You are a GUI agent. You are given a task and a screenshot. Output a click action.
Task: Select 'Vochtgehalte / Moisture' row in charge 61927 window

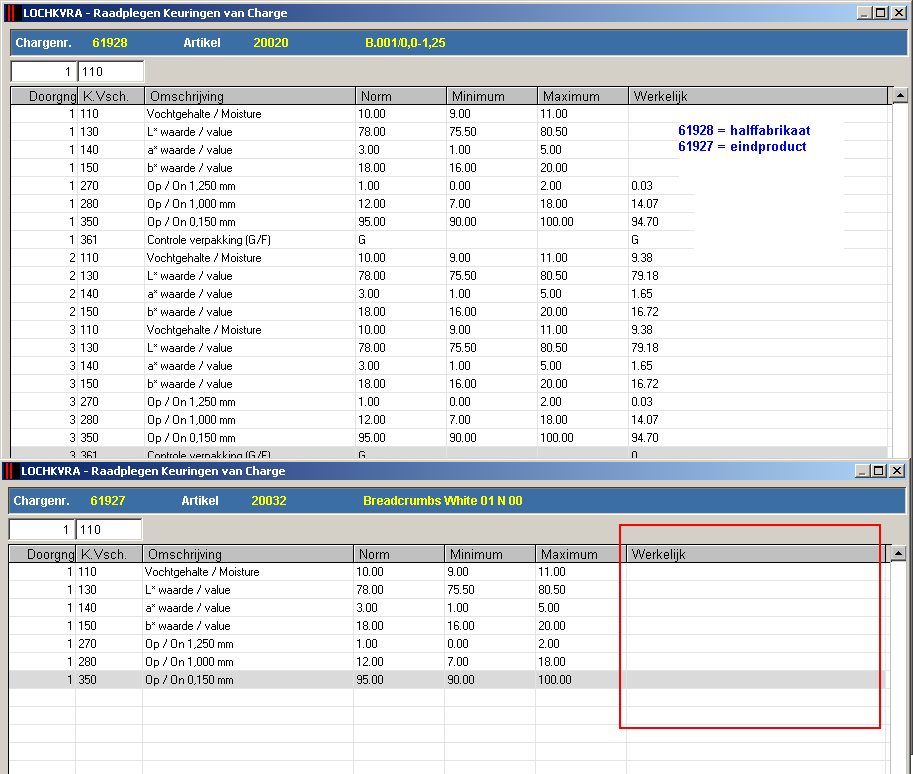pyautogui.click(x=447, y=572)
